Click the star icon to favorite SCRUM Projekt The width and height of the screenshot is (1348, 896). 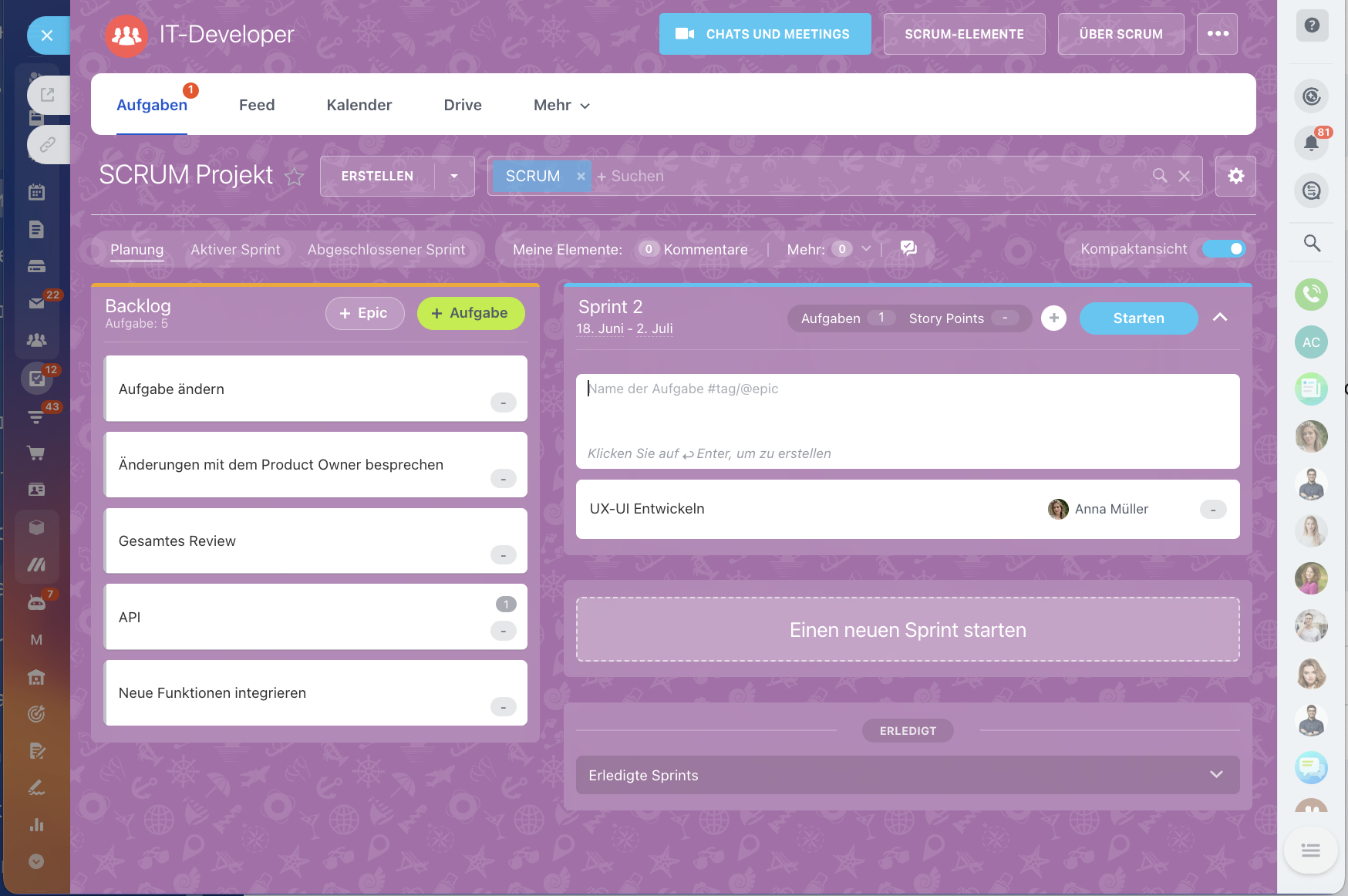(294, 177)
